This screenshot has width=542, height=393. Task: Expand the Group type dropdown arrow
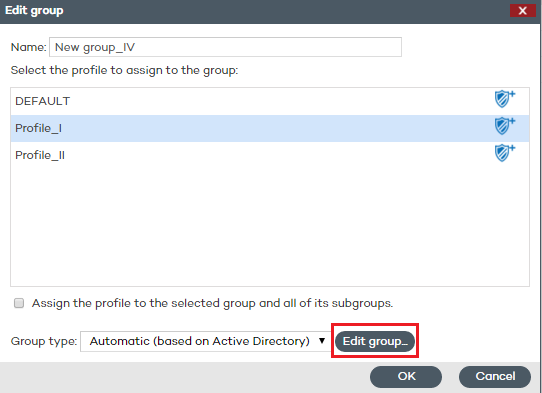[322, 341]
